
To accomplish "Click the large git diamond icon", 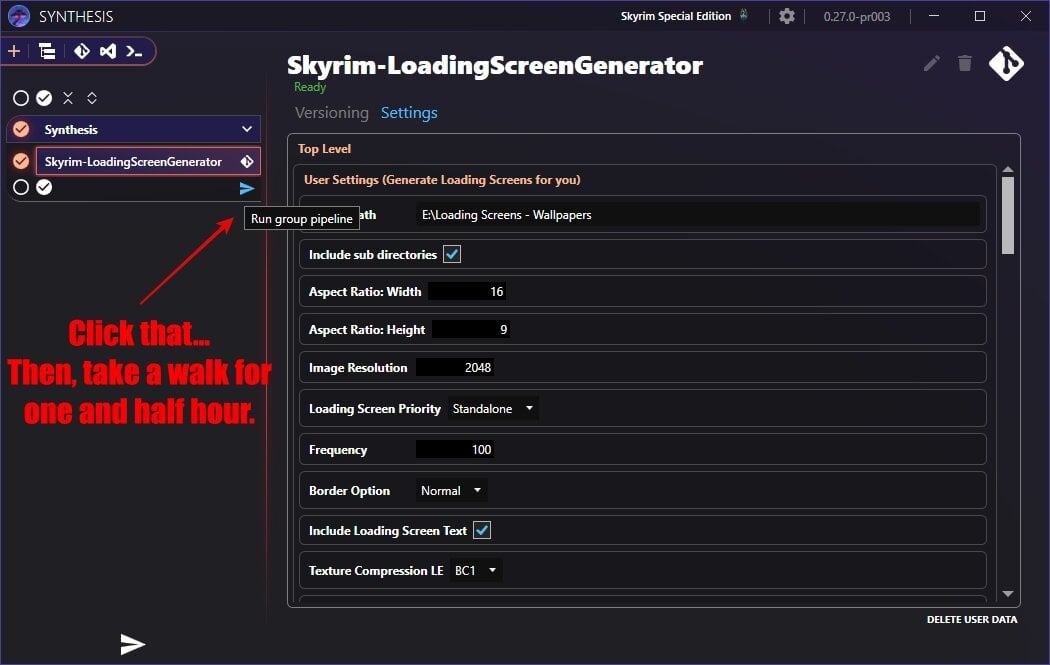I will tap(1006, 64).
